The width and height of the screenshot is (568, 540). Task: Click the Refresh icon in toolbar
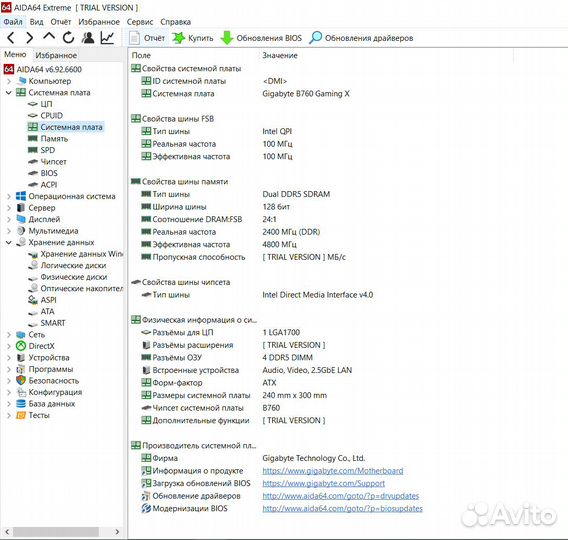point(68,38)
